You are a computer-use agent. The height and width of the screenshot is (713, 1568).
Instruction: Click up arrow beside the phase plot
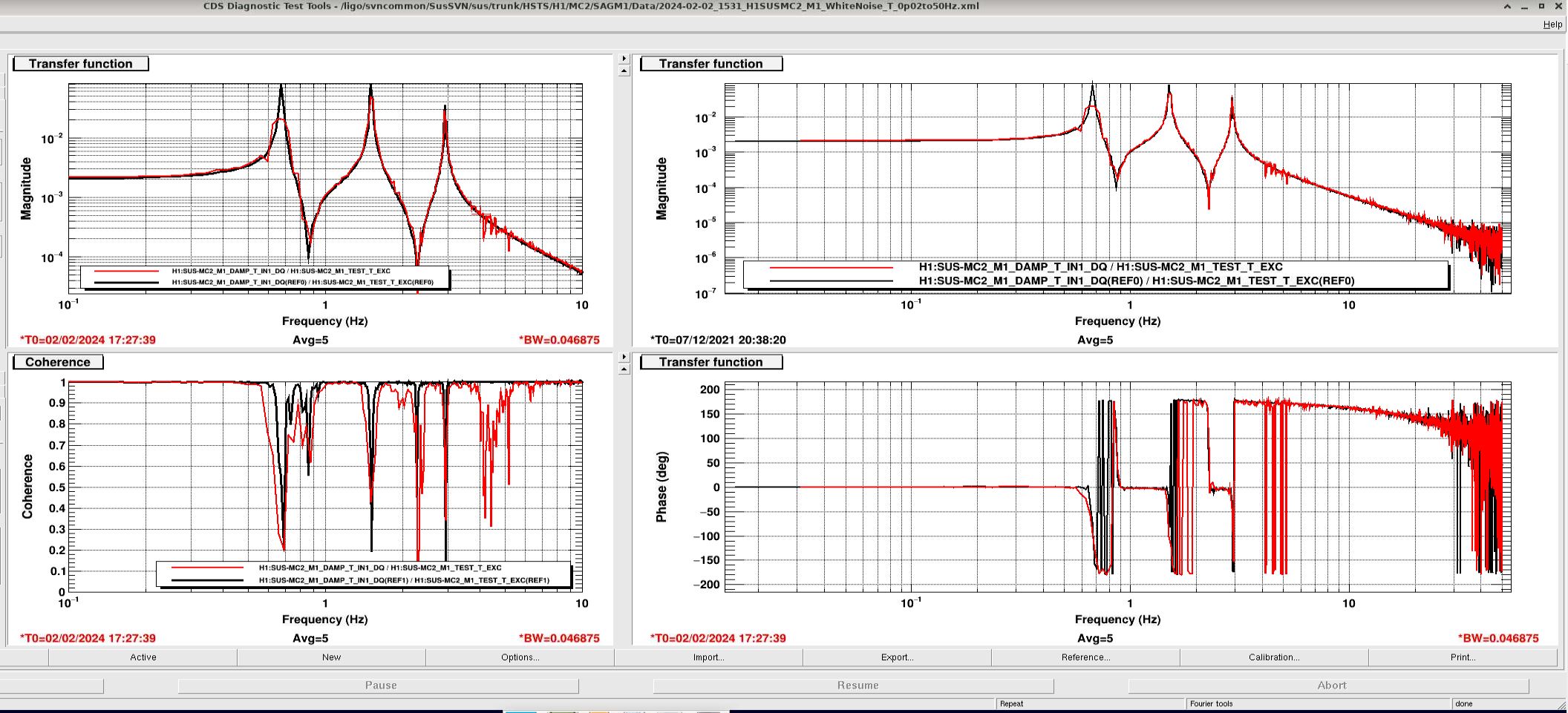tap(624, 369)
